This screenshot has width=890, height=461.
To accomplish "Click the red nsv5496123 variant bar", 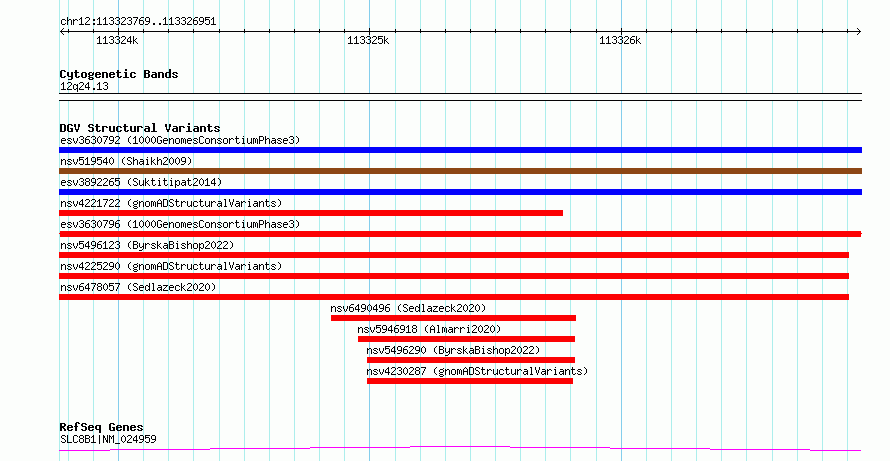I will tap(454, 255).
